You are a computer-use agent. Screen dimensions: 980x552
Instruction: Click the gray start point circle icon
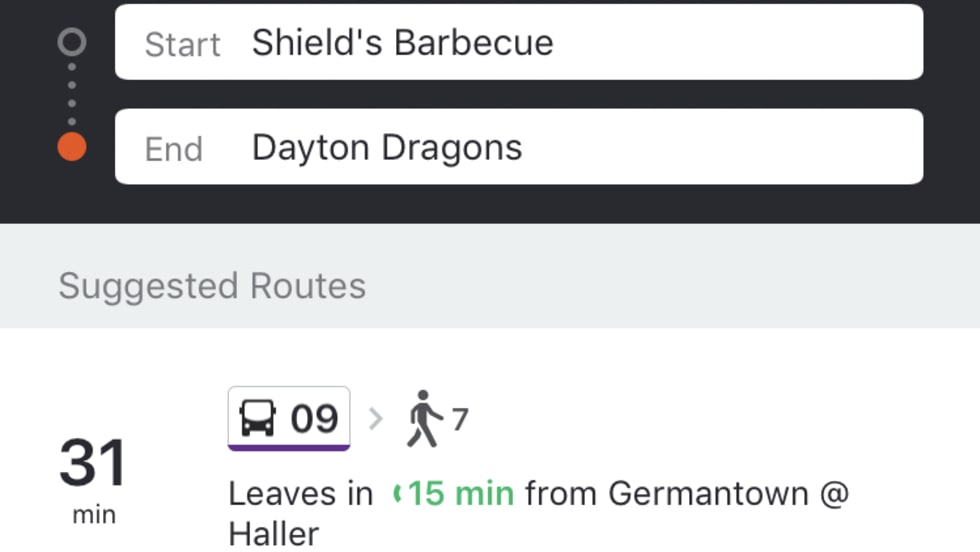(x=72, y=42)
